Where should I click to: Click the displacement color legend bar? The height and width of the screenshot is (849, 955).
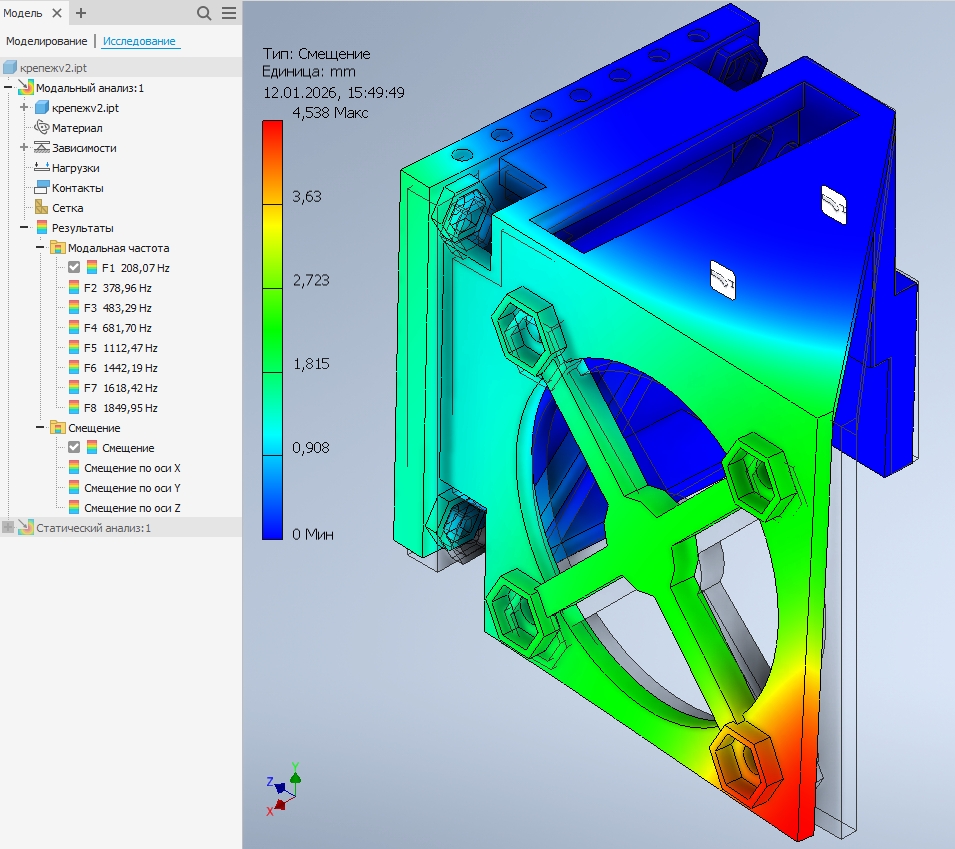click(272, 329)
